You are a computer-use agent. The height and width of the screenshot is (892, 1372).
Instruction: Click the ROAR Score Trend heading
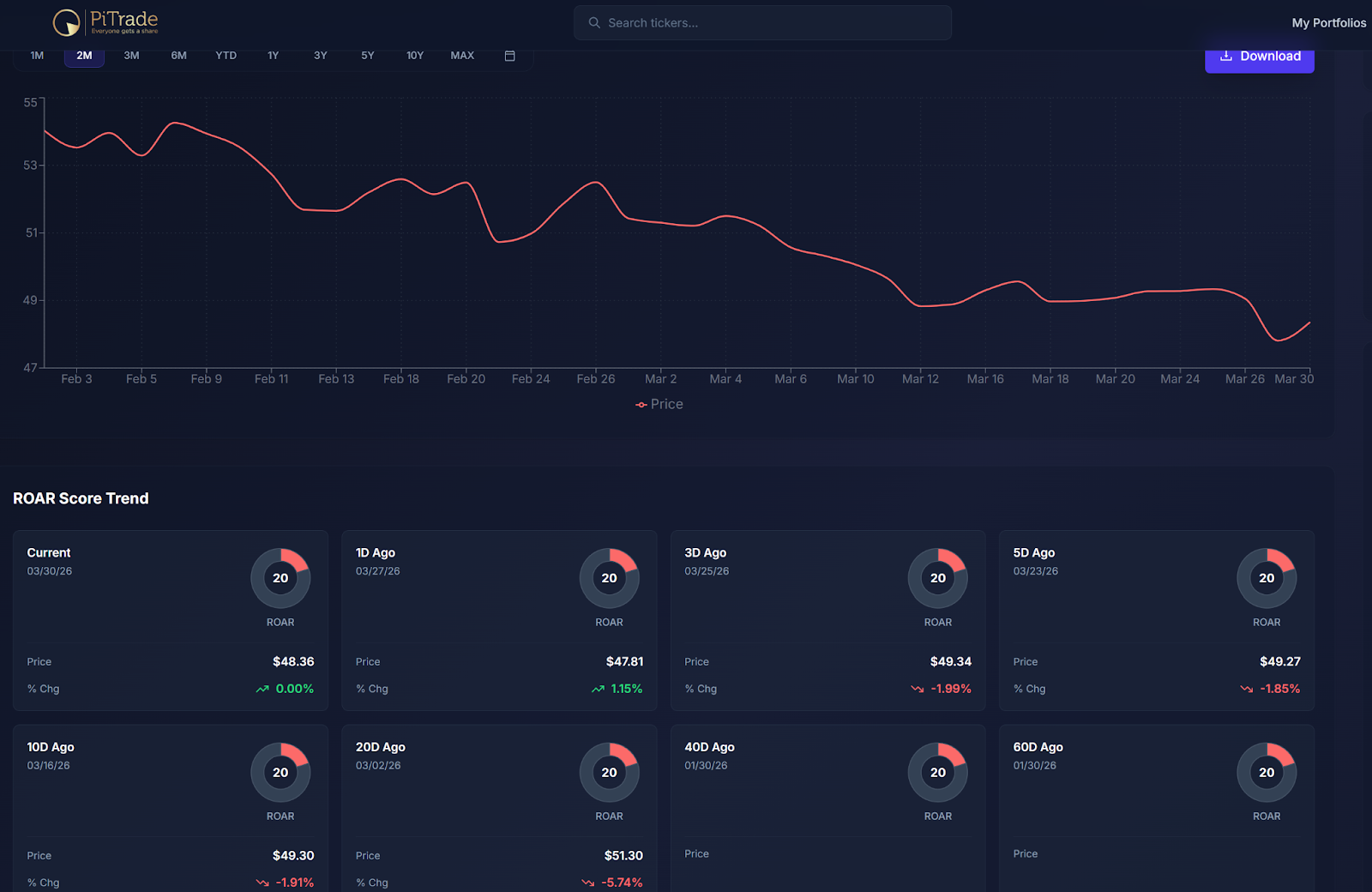point(81,498)
